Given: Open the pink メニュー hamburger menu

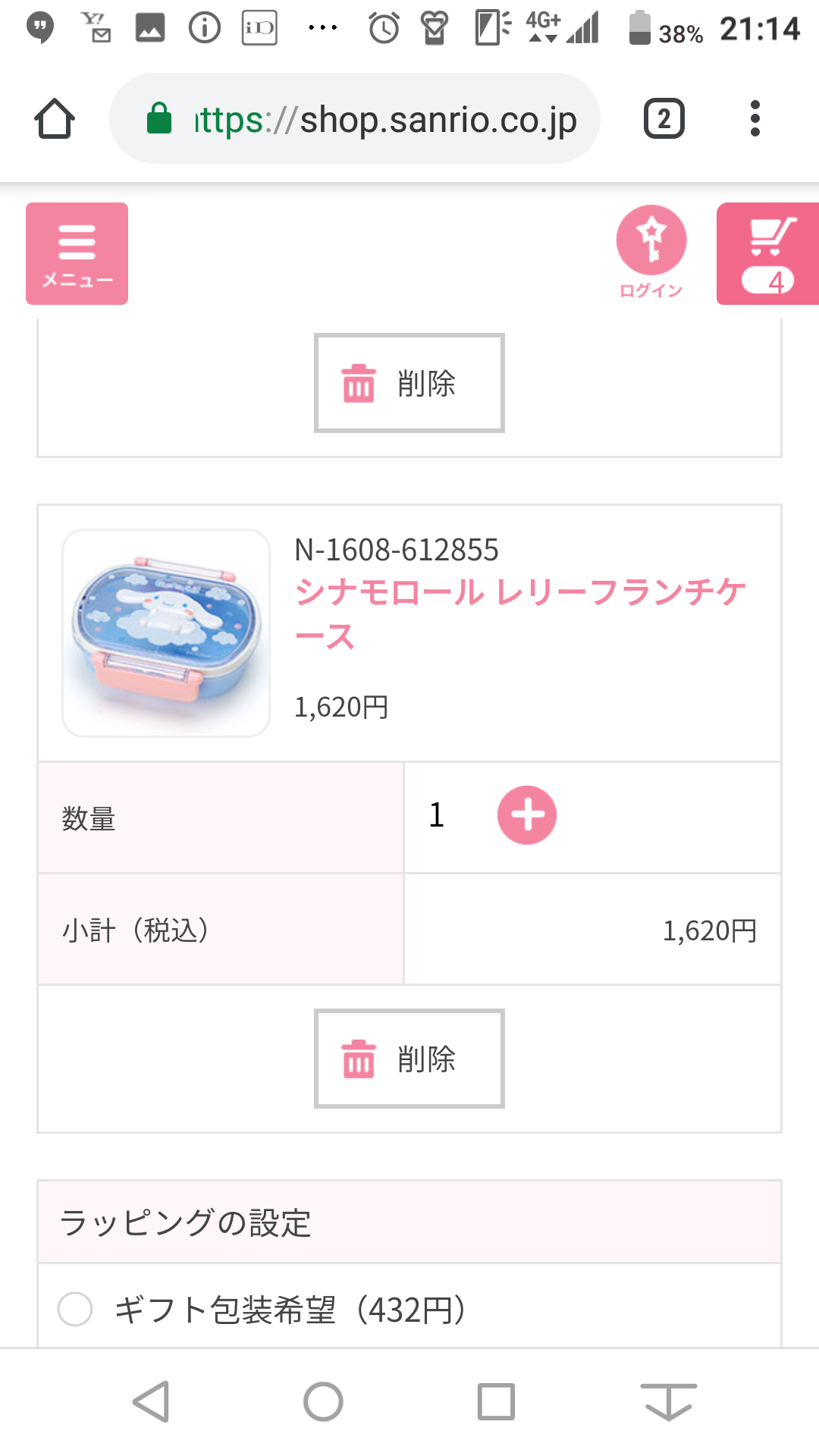Looking at the screenshot, I should click(77, 253).
